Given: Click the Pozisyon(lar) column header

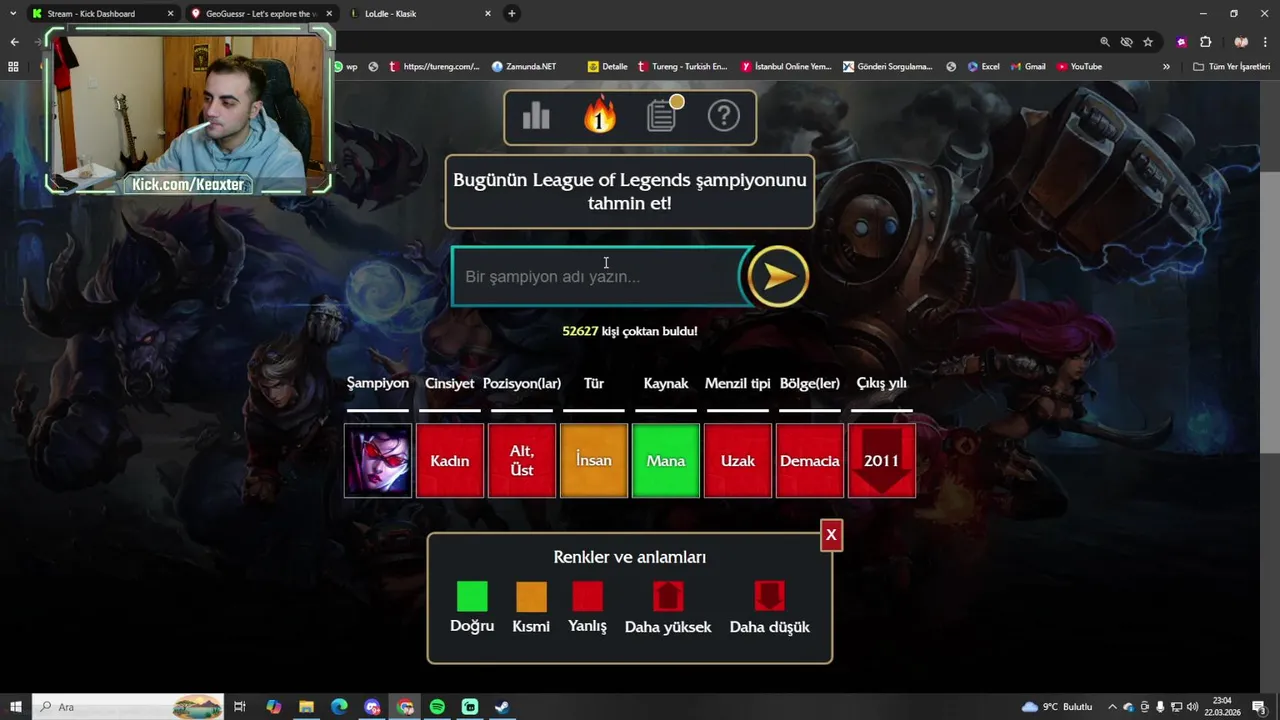Looking at the screenshot, I should pos(522,383).
